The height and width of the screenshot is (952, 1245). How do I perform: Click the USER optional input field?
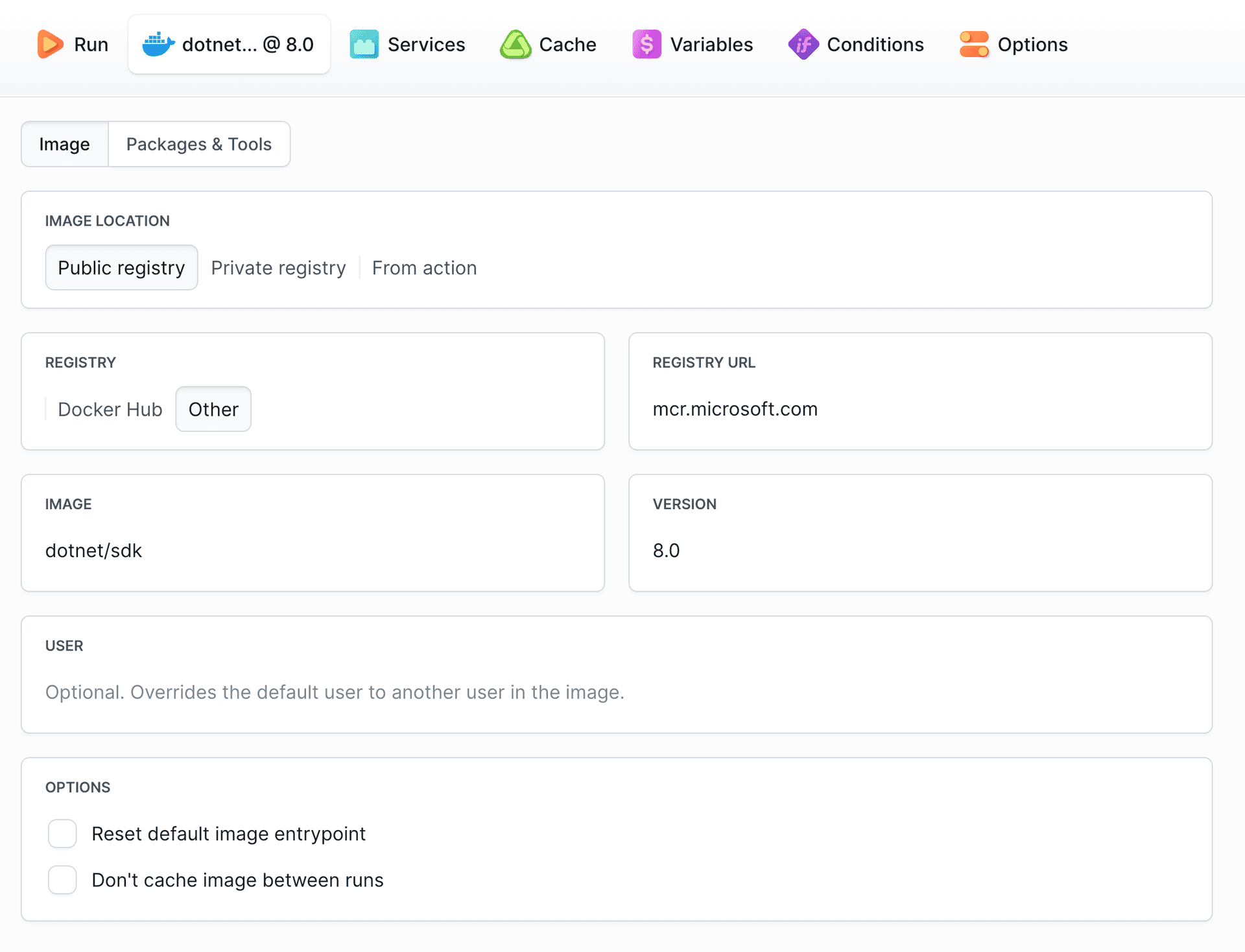(616, 692)
